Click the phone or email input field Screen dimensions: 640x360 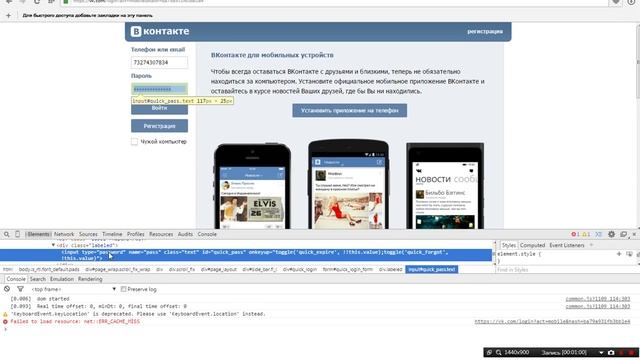click(159, 62)
